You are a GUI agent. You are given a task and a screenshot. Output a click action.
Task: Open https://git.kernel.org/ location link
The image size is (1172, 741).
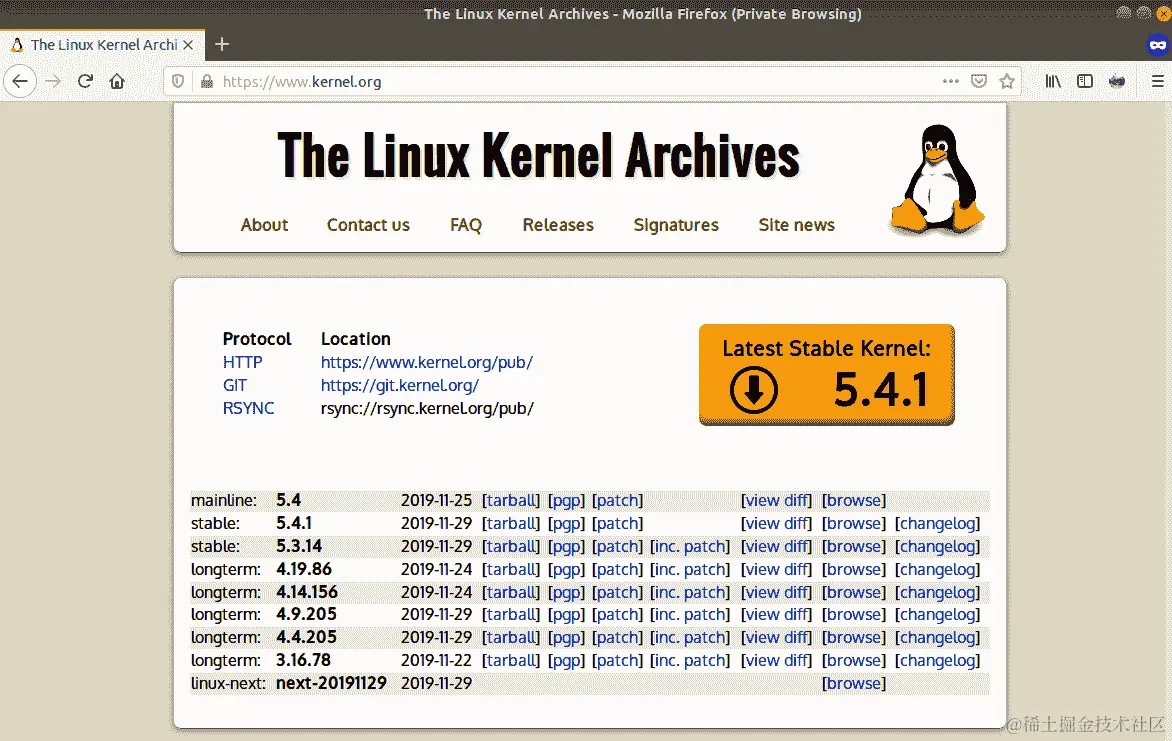tap(400, 386)
